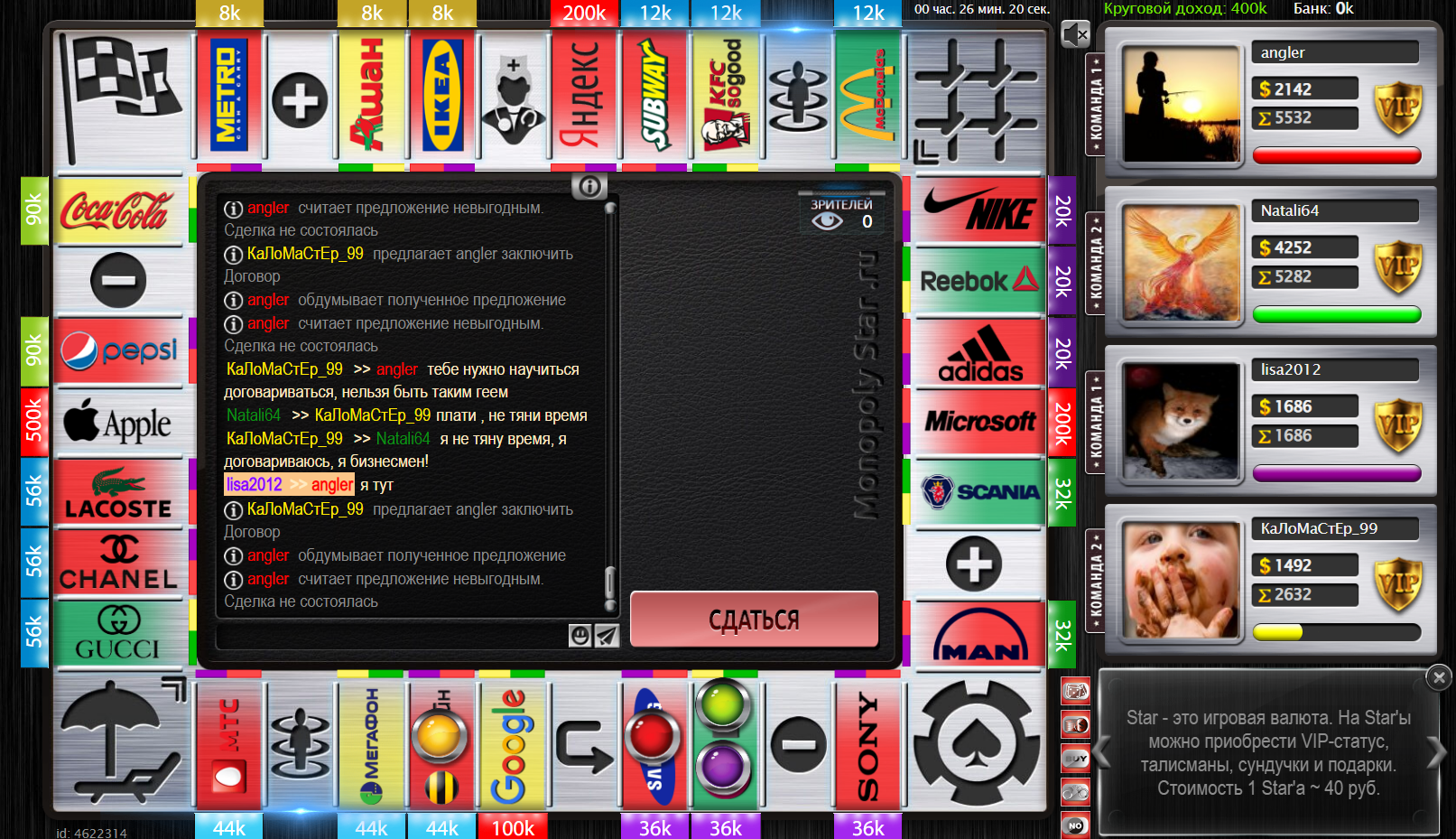Click the minus cell below Coca-Cola
Viewport: 1456px width, 839px height.
(118, 280)
